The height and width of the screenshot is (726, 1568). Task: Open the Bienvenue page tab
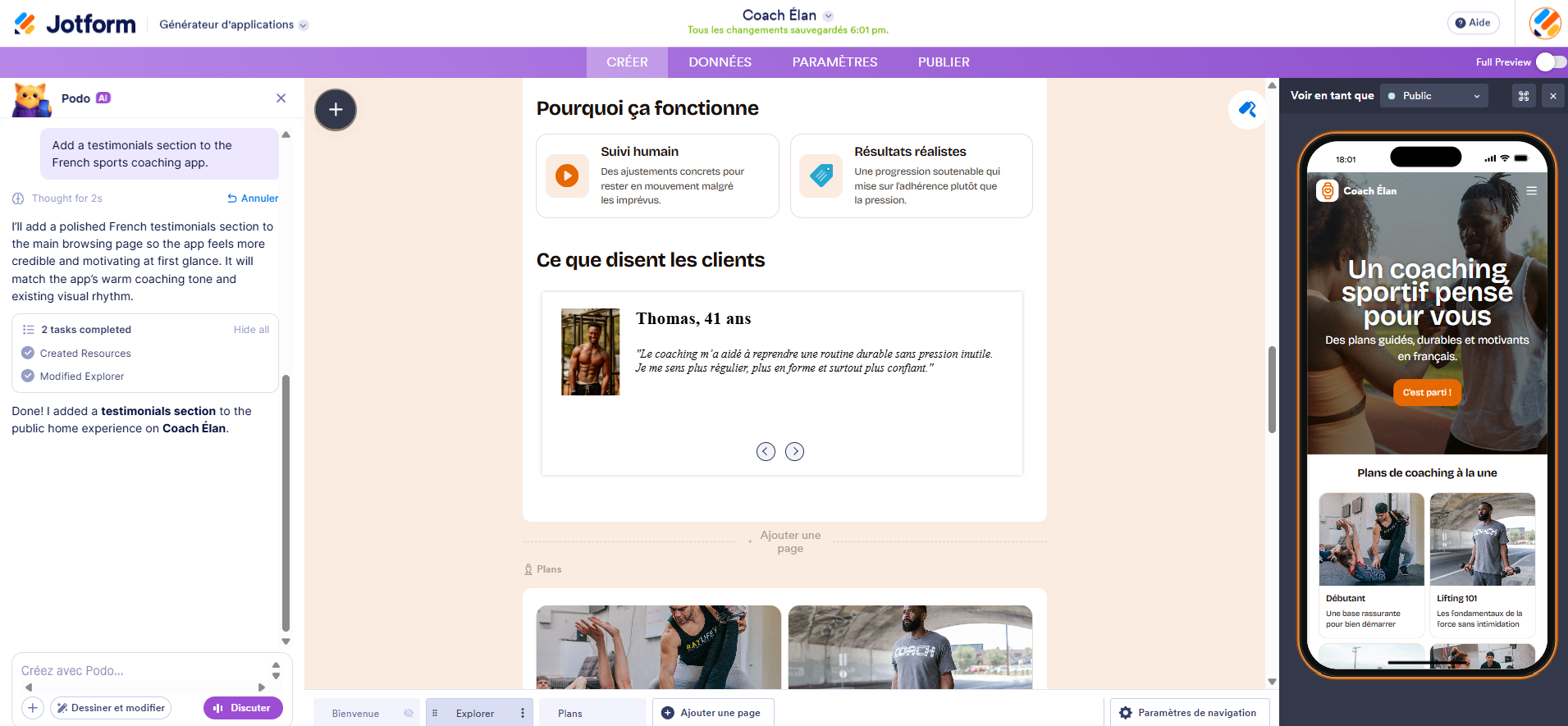[x=356, y=713]
